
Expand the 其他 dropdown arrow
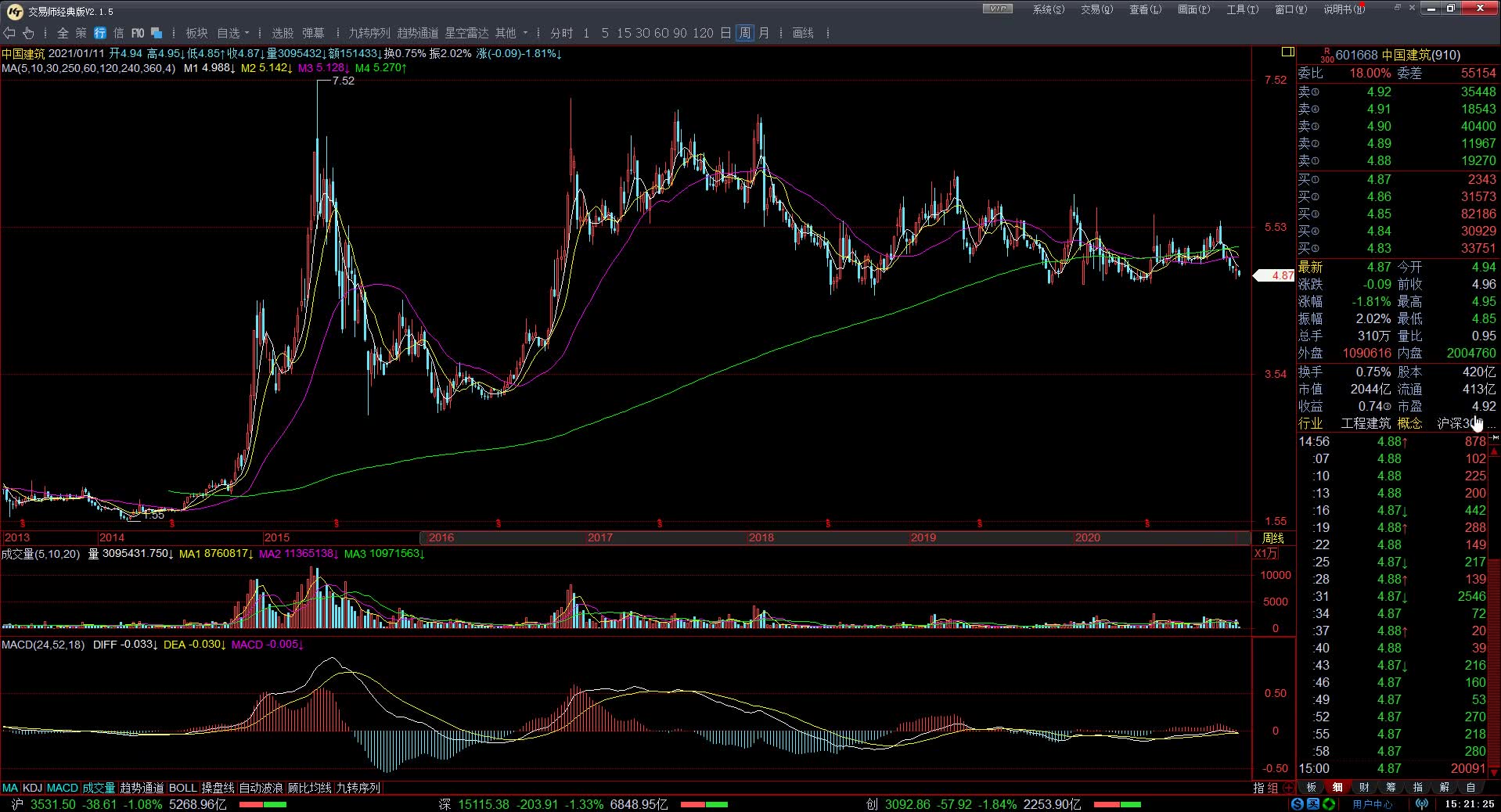(x=525, y=33)
